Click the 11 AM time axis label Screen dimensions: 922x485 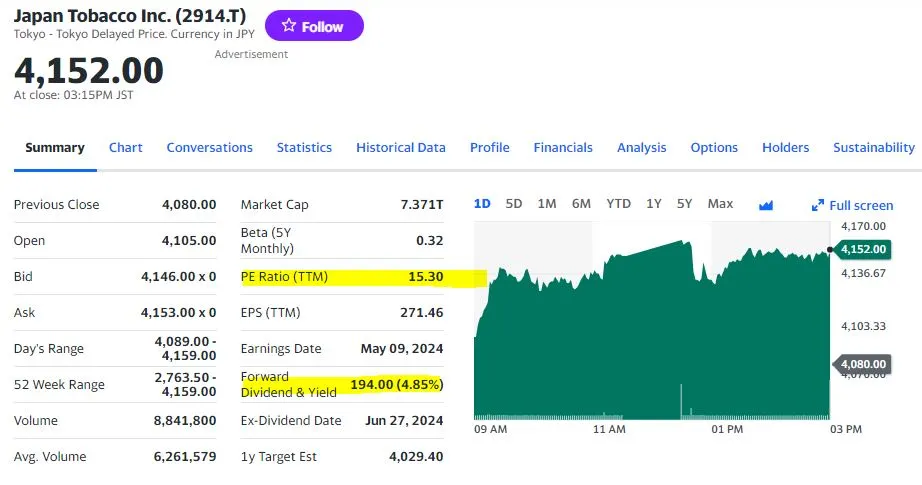click(x=609, y=429)
